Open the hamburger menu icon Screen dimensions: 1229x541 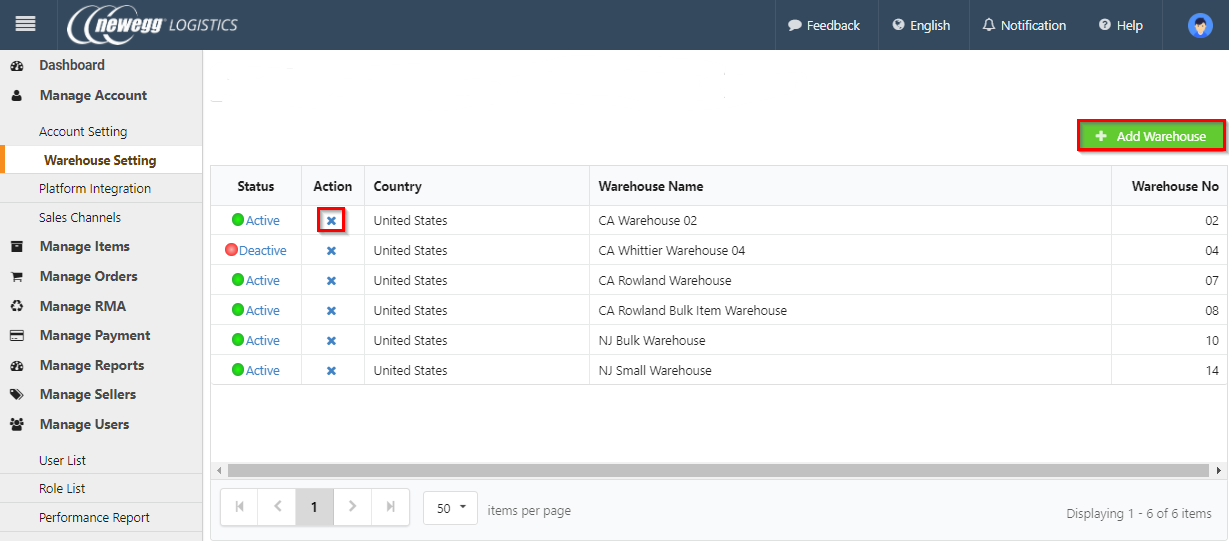[x=25, y=24]
